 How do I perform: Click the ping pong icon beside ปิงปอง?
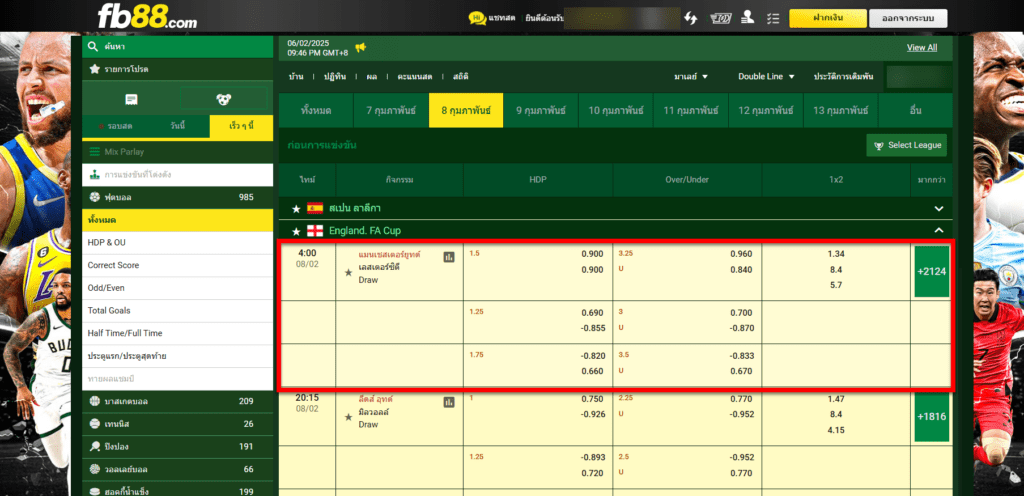tap(95, 447)
